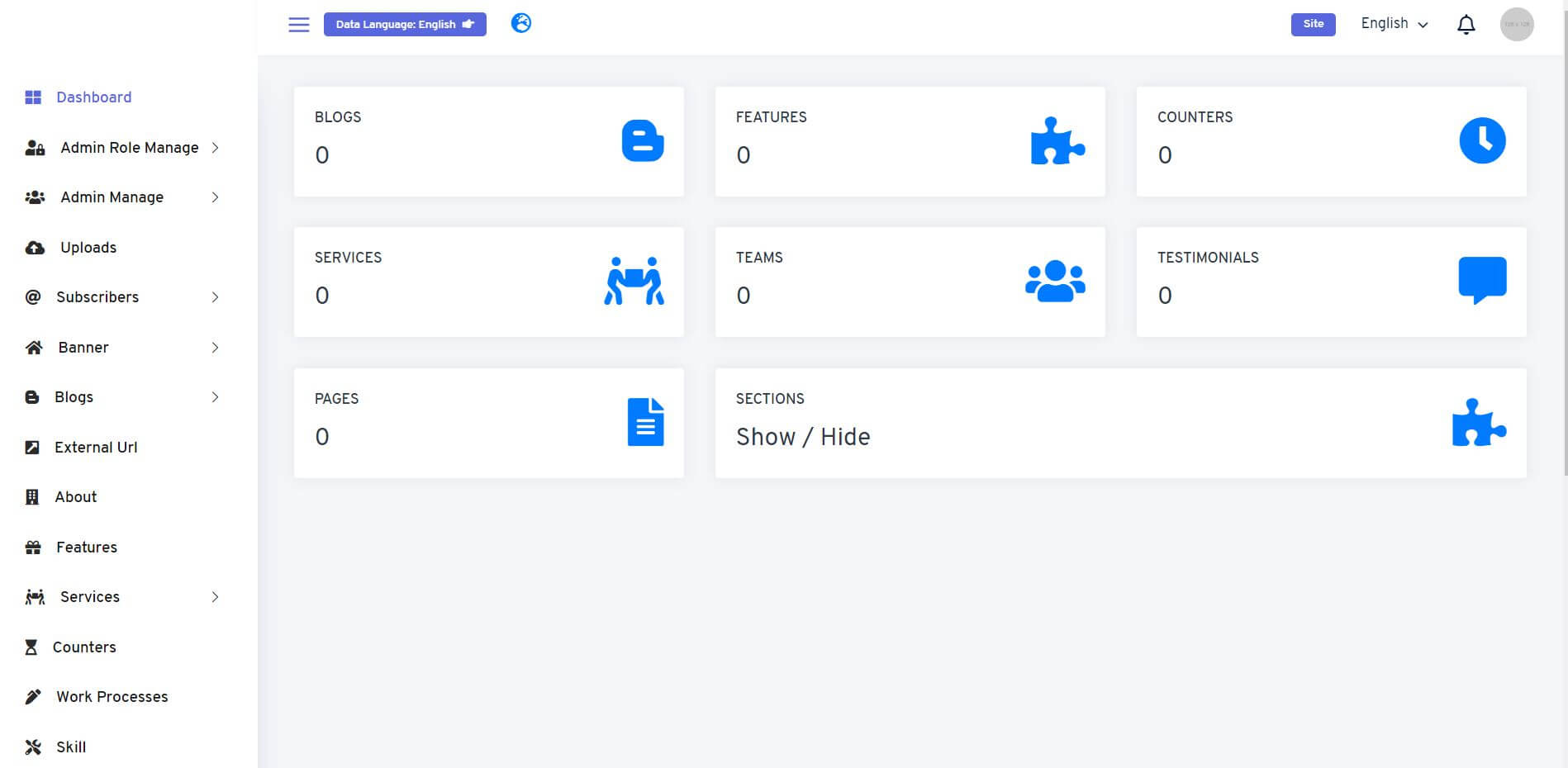
Task: Click the Pages card document icon
Action: tap(646, 422)
